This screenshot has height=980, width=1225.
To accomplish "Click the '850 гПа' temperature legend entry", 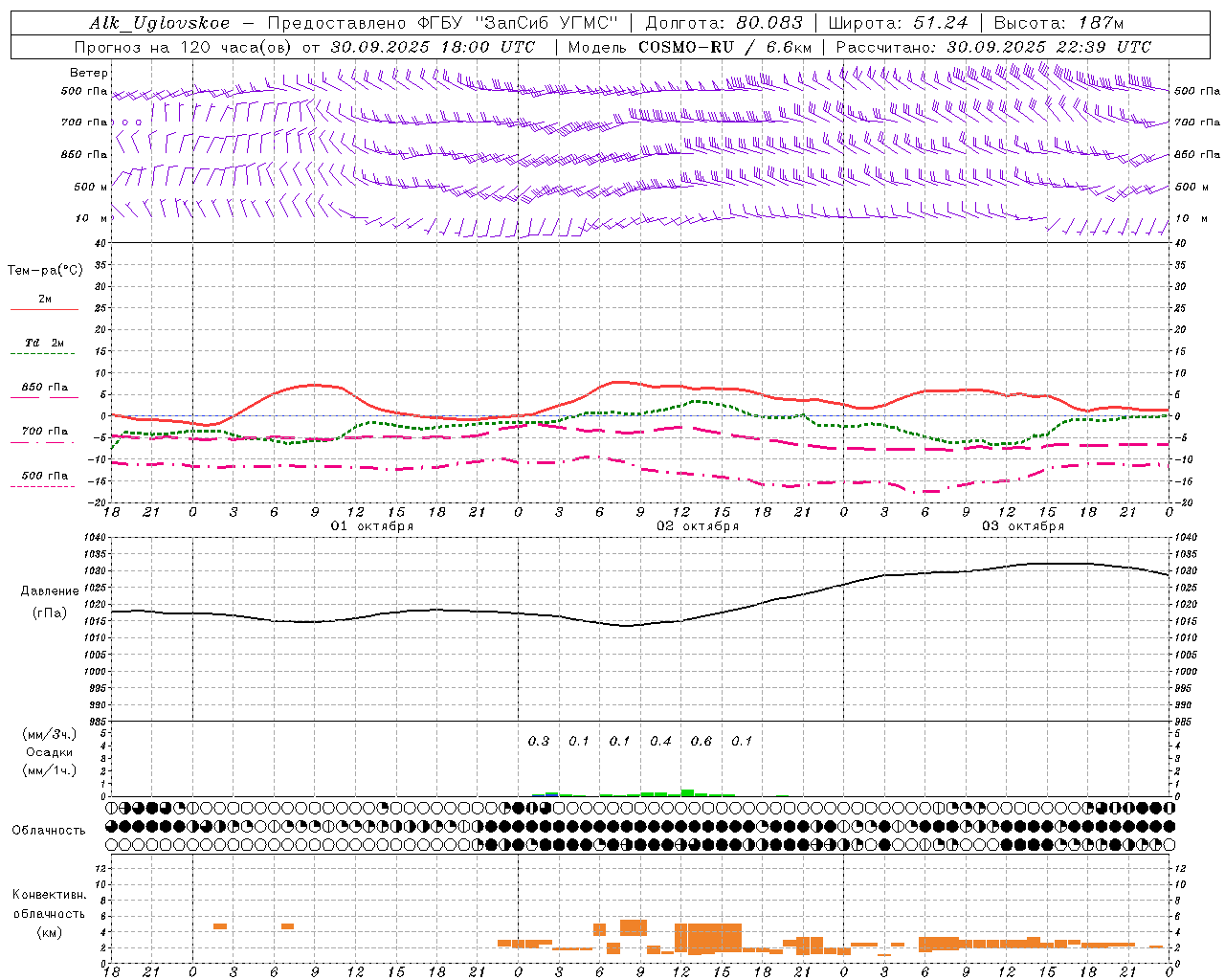I will (45, 388).
